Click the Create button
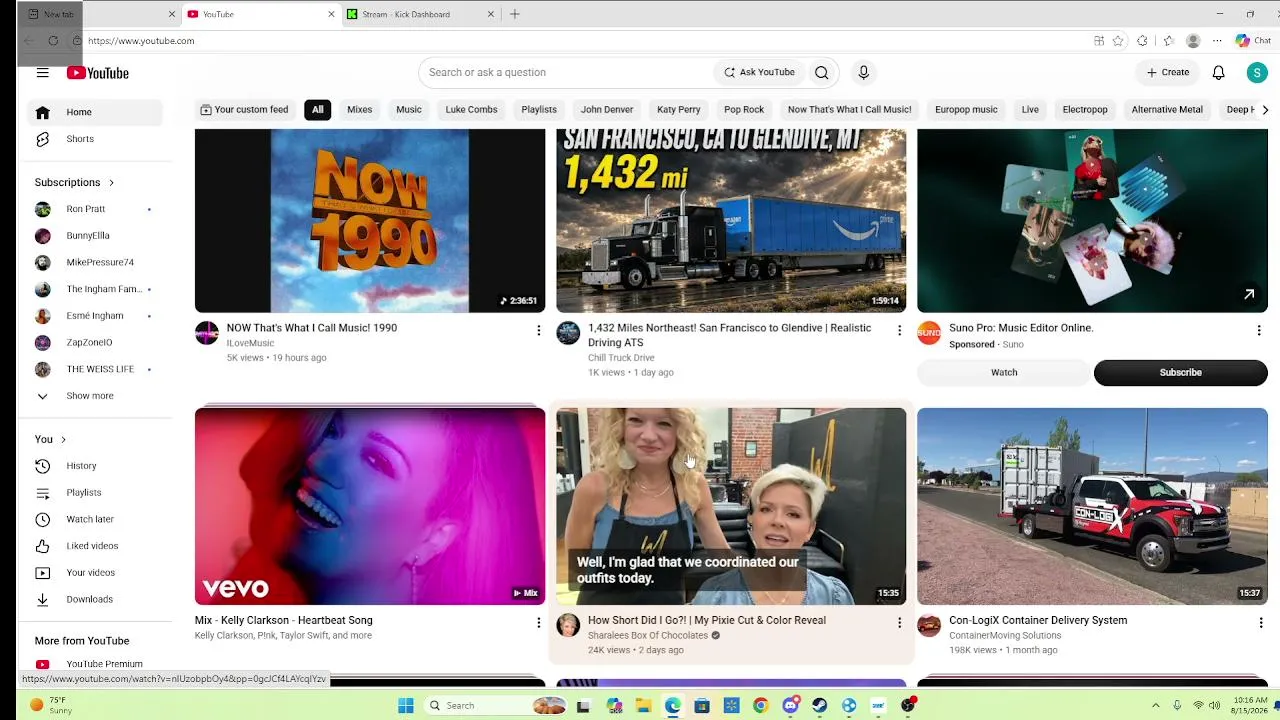This screenshot has height=720, width=1280. [x=1167, y=72]
